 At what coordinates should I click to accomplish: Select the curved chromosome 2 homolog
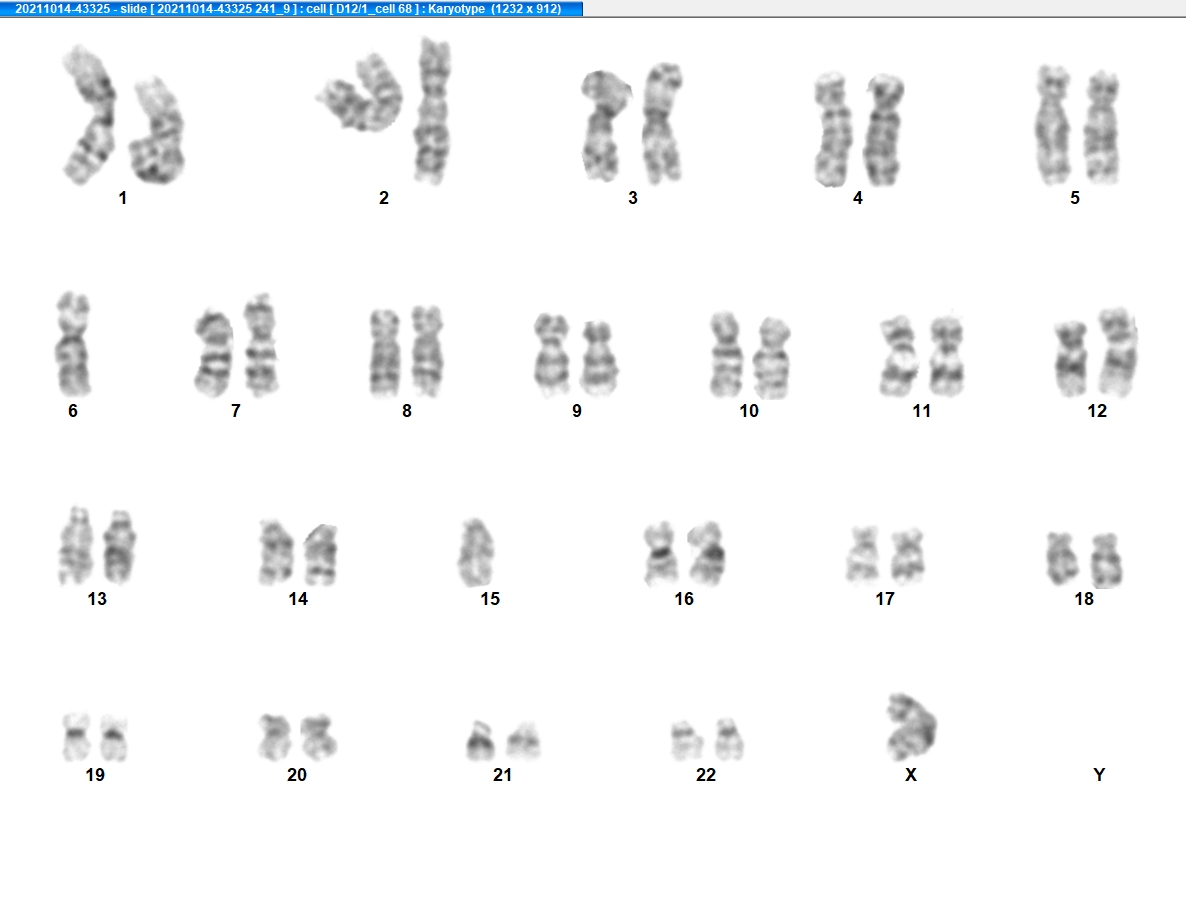click(361, 93)
